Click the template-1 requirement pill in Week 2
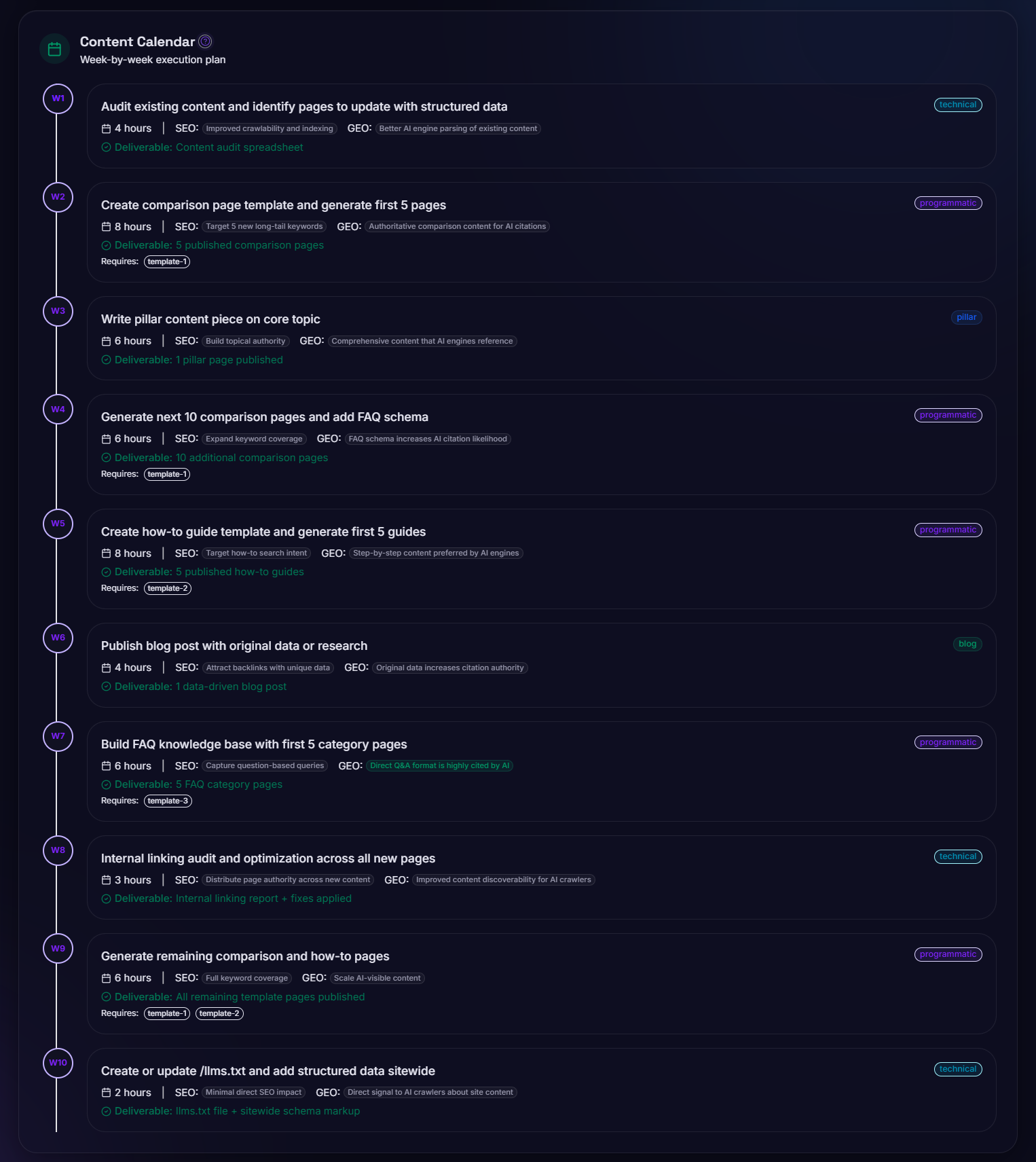This screenshot has width=1036, height=1162. pos(166,261)
